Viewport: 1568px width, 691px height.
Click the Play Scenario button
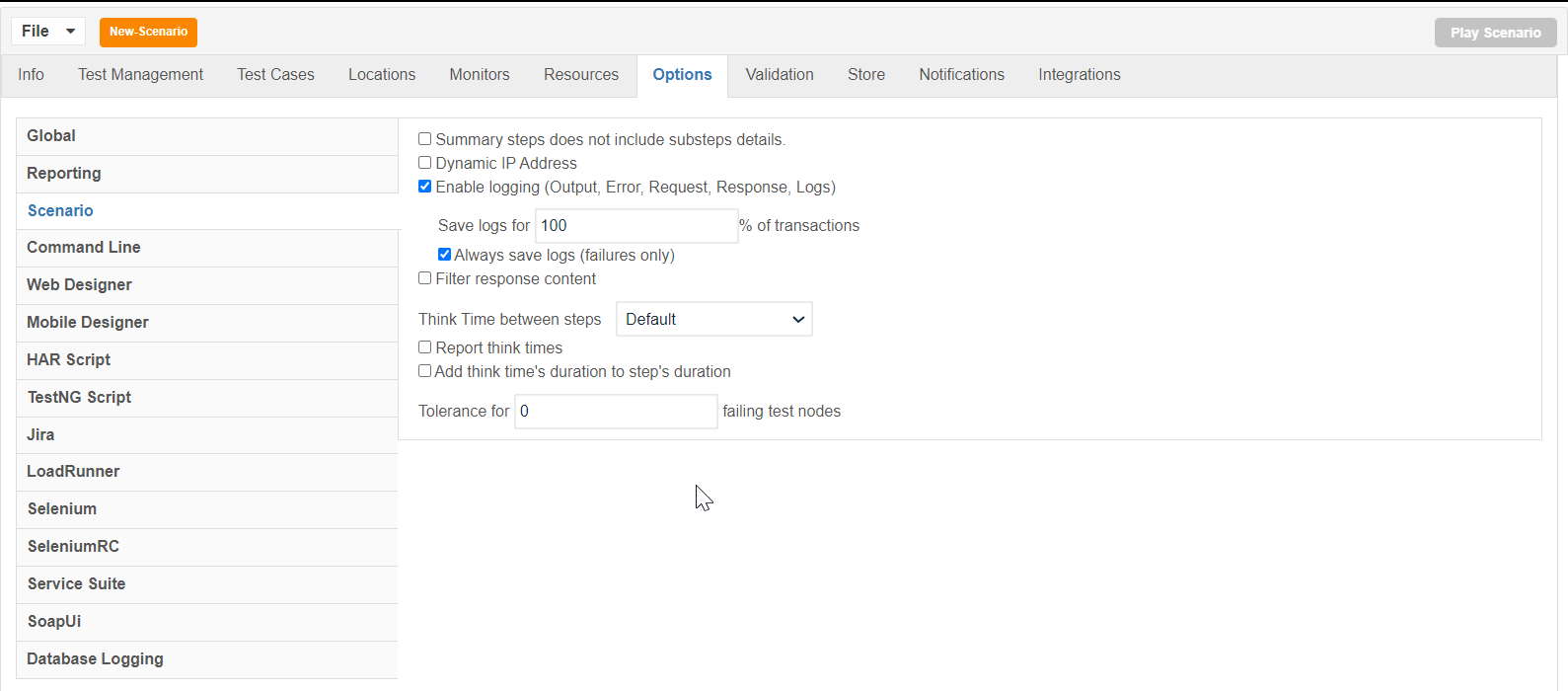click(x=1495, y=33)
